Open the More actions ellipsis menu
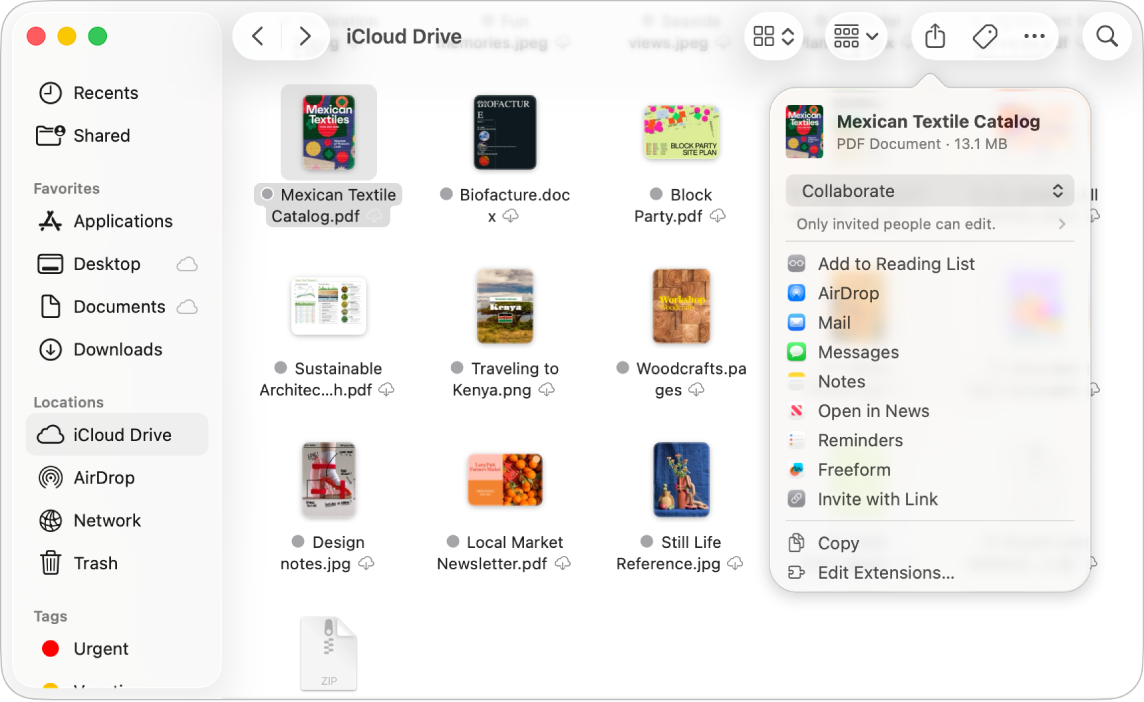The height and width of the screenshot is (702, 1144). (x=1034, y=36)
